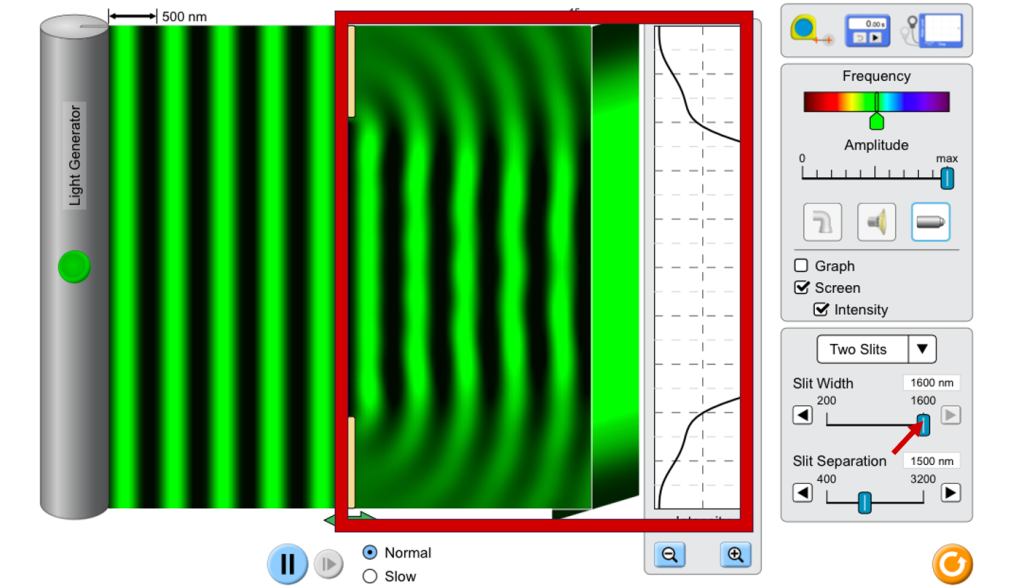Choose Normal speed option
1024x586 pixels.
[x=370, y=553]
